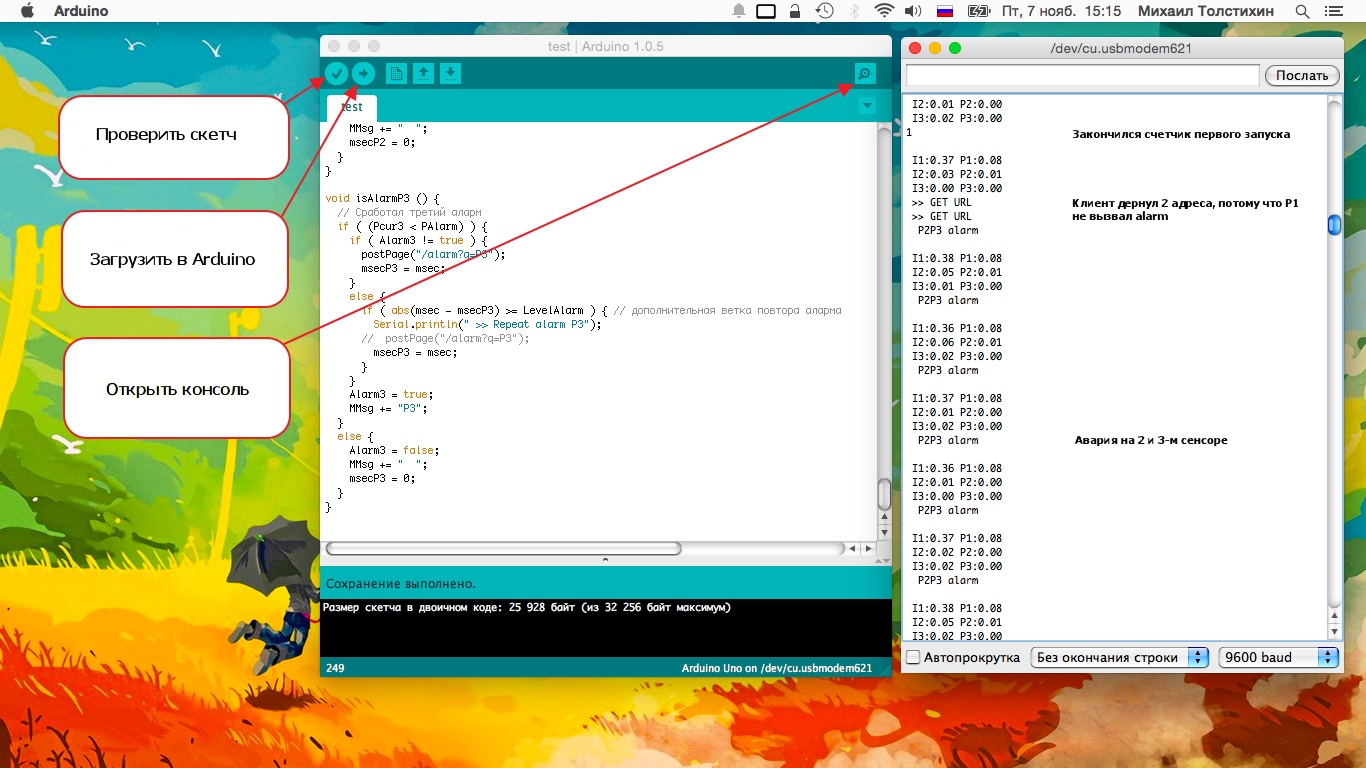Click the serial monitor message input field
The width and height of the screenshot is (1366, 768).
[1082, 75]
